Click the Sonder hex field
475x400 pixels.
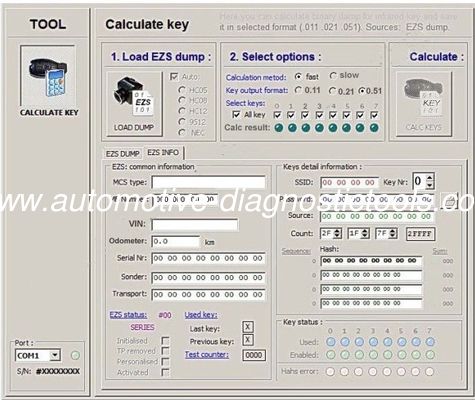tap(208, 278)
